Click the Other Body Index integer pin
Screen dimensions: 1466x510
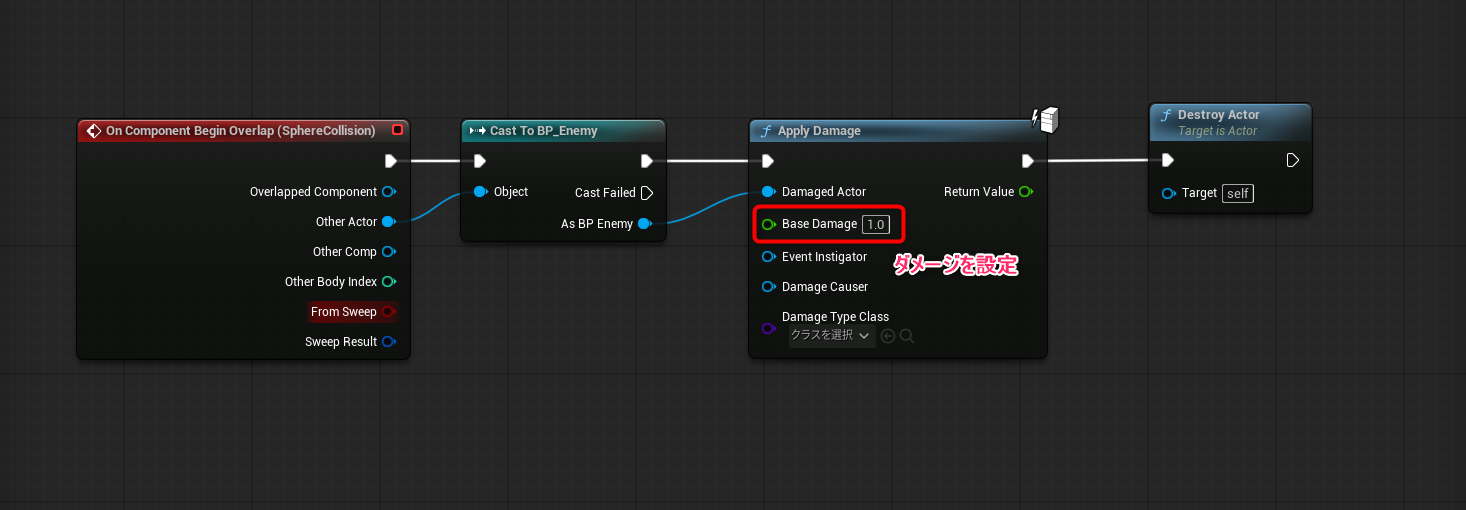point(388,282)
